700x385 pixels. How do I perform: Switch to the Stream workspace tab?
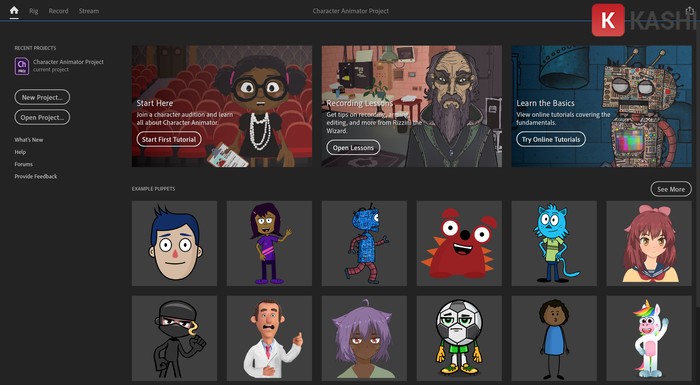(89, 11)
